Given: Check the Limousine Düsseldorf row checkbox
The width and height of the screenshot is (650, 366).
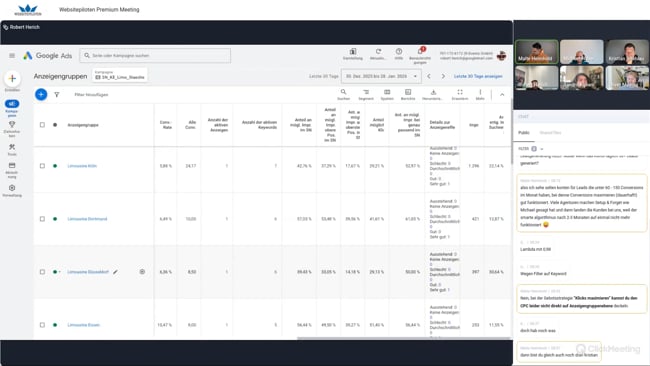Looking at the screenshot, I should coord(42,272).
